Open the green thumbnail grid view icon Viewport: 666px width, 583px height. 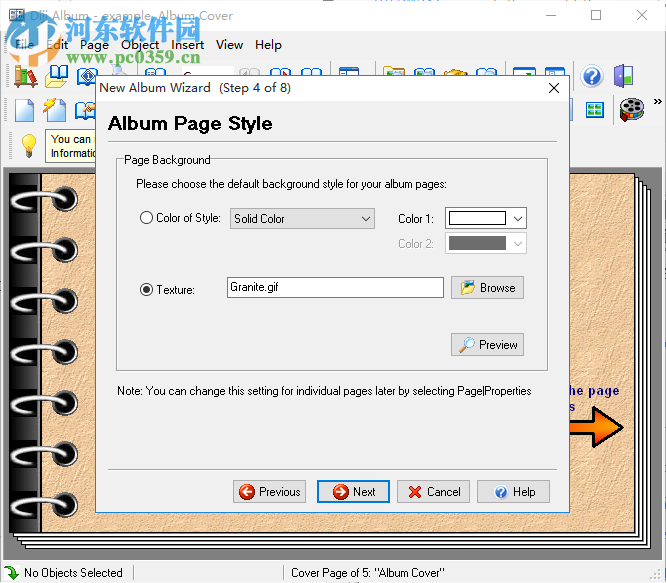pos(595,110)
